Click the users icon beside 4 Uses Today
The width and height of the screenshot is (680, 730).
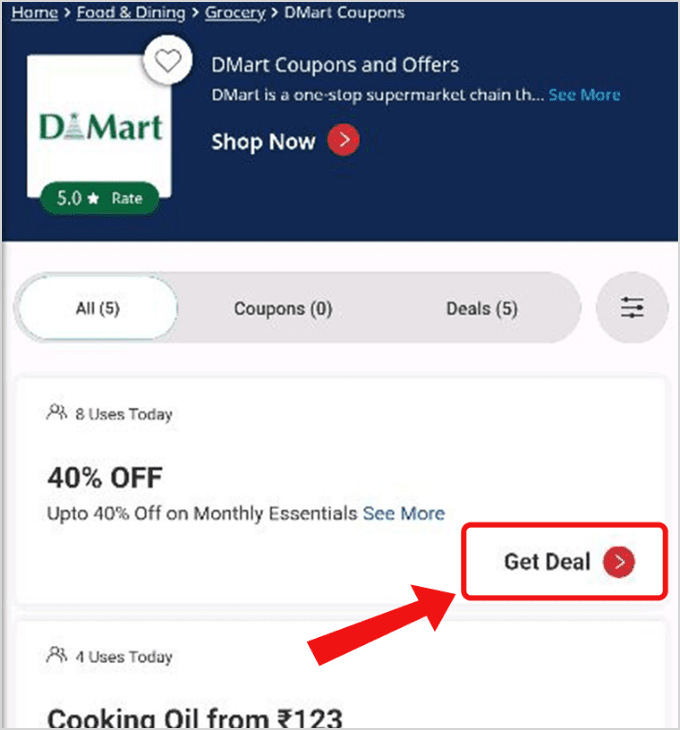click(x=57, y=655)
